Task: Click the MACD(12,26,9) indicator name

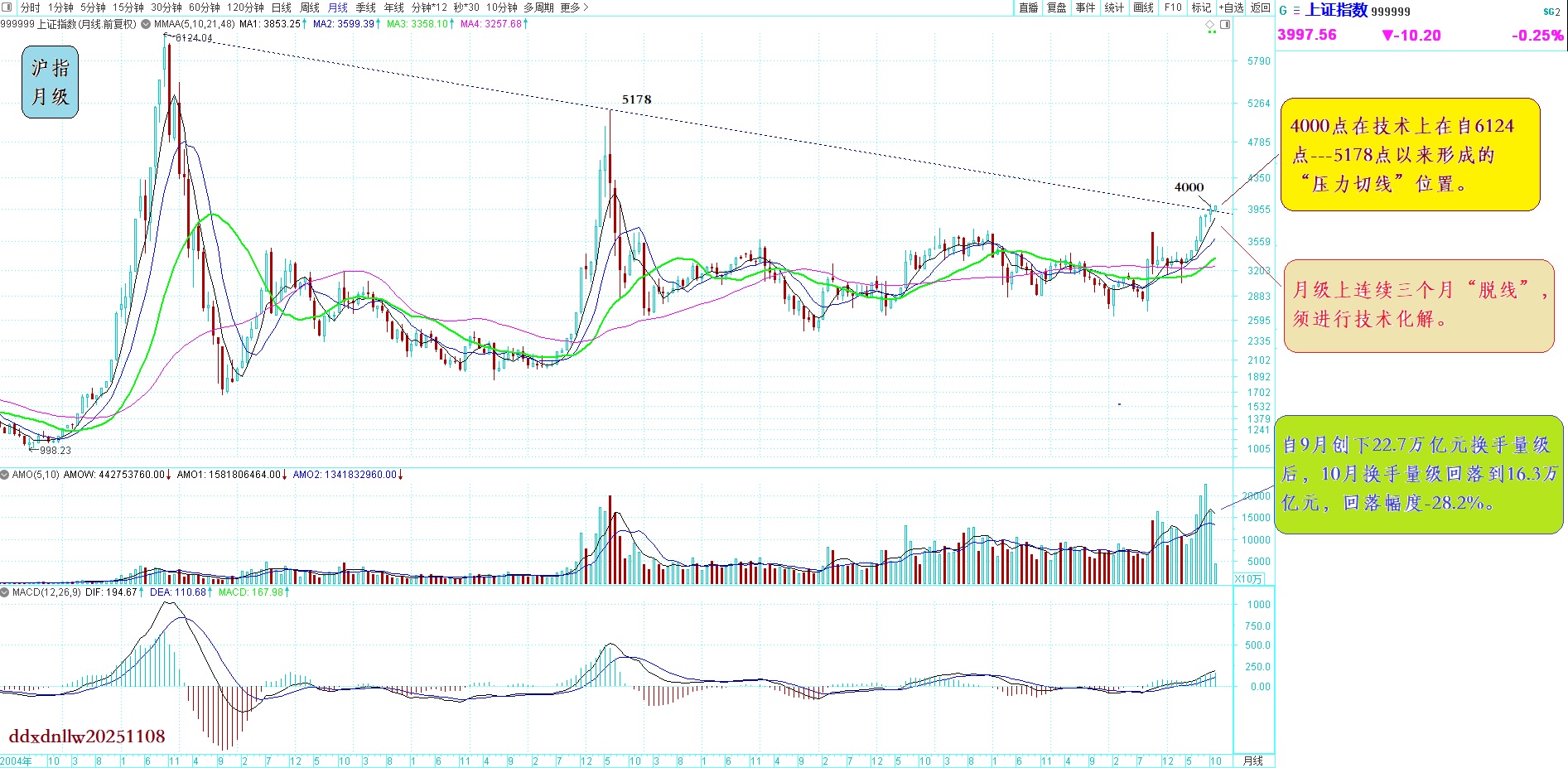Action: tap(46, 592)
